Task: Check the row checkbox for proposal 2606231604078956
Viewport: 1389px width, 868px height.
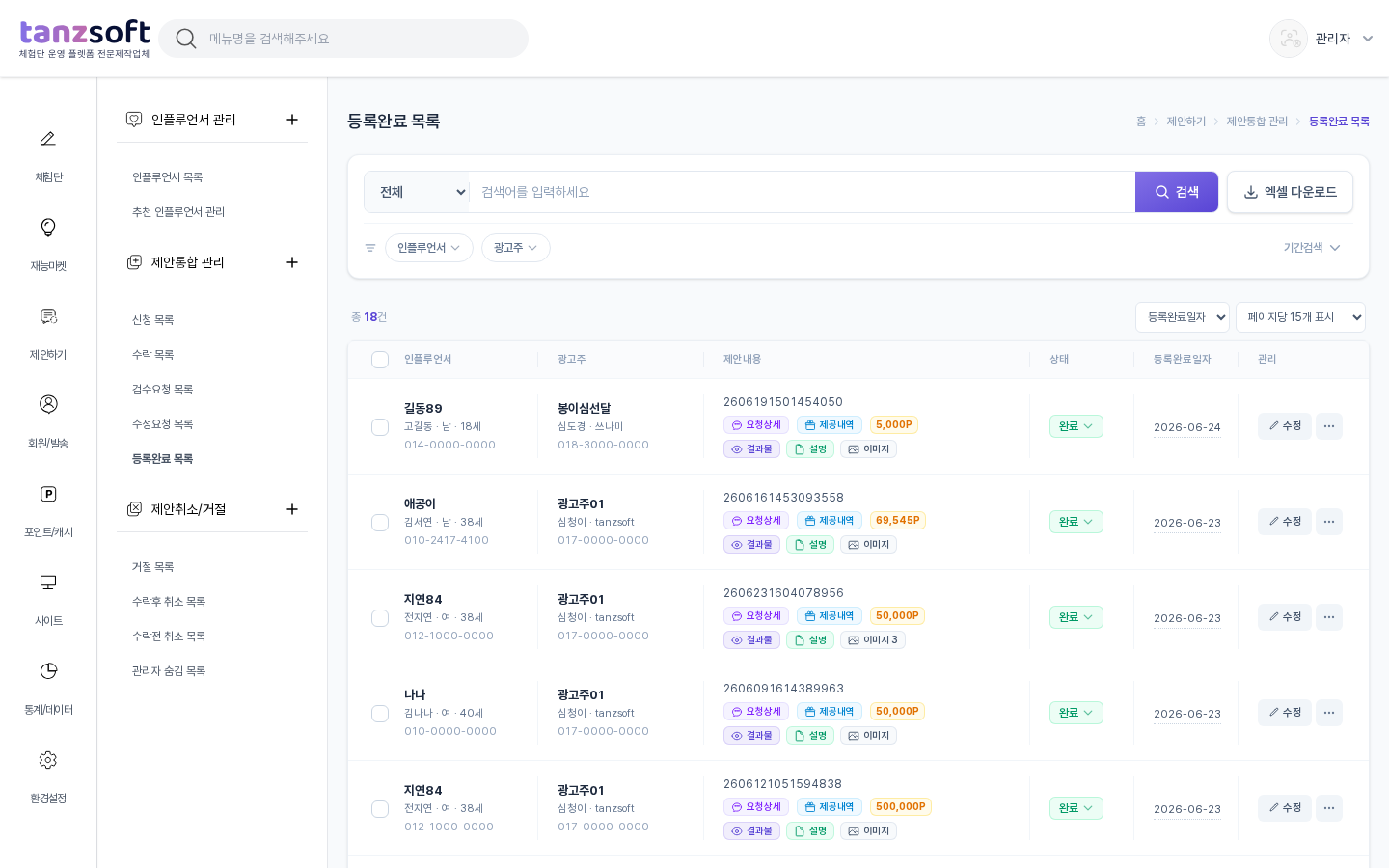Action: click(x=380, y=618)
